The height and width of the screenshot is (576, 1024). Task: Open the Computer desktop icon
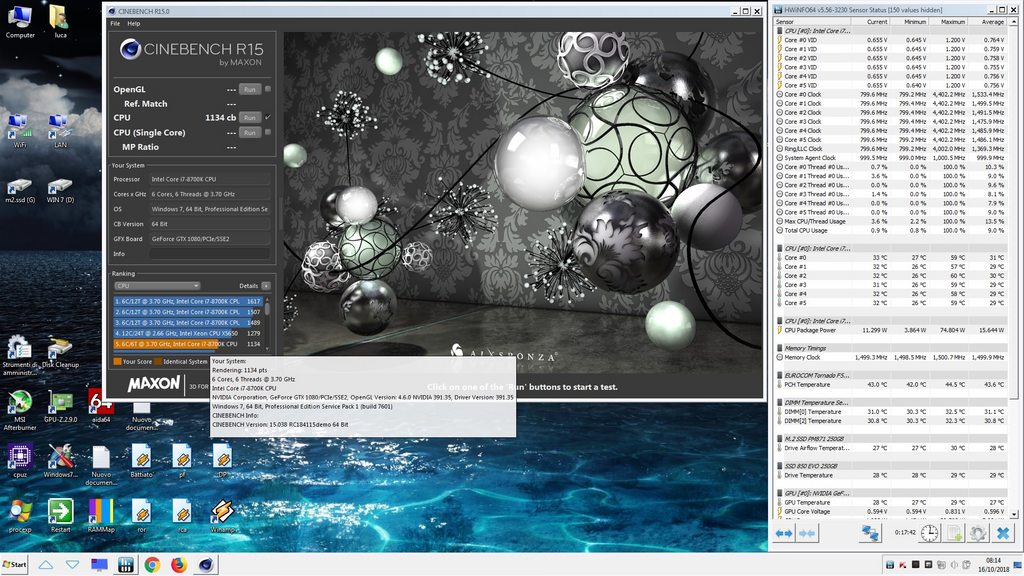(x=20, y=22)
